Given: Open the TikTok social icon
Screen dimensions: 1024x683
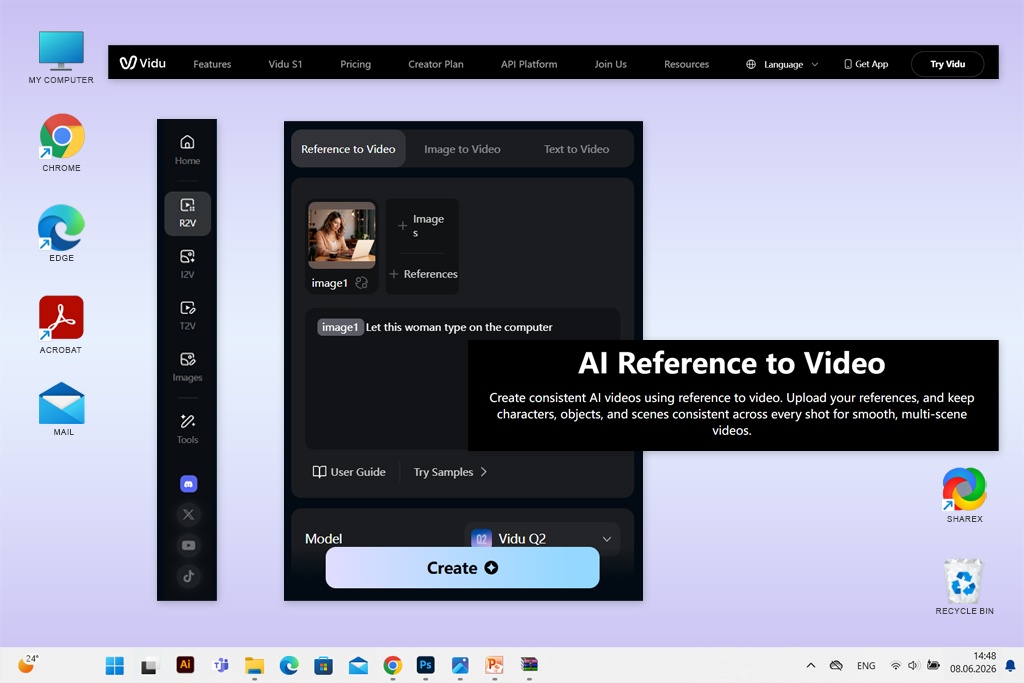Looking at the screenshot, I should click(x=188, y=576).
